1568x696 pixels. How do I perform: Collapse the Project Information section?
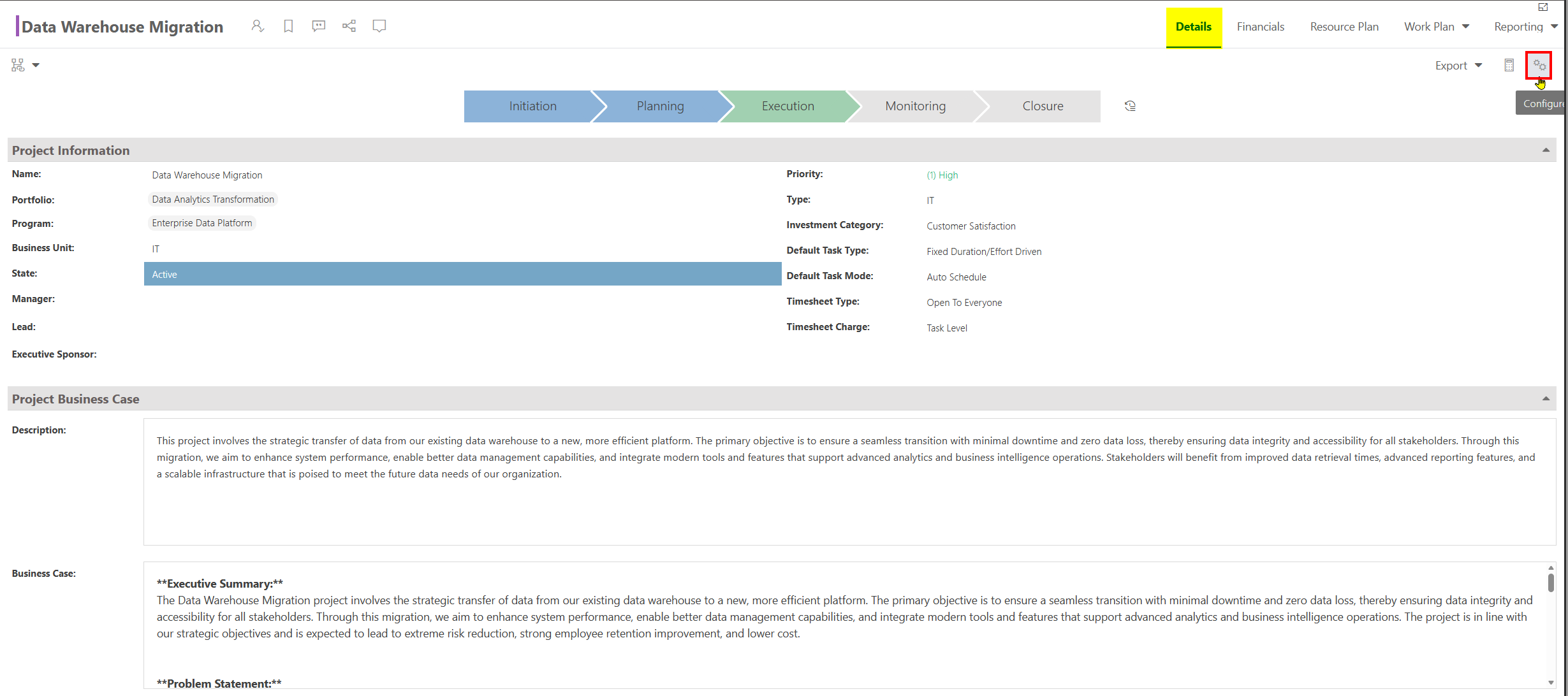click(x=1546, y=150)
